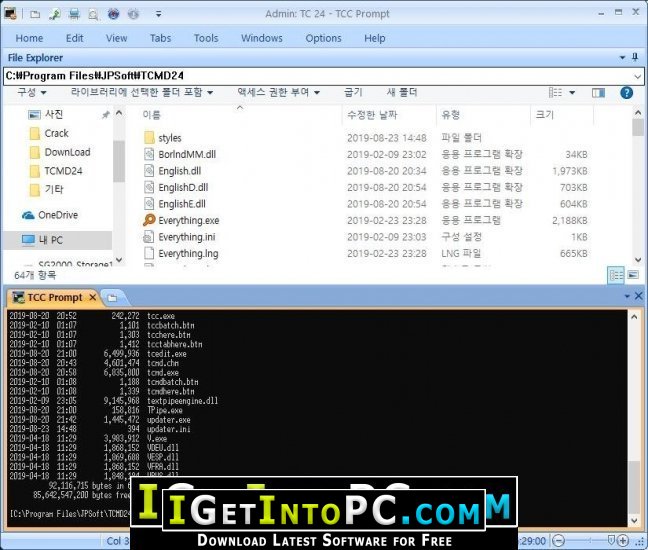Open the 구성 (Organize) dropdown
This screenshot has height=550, width=648.
(x=31, y=92)
